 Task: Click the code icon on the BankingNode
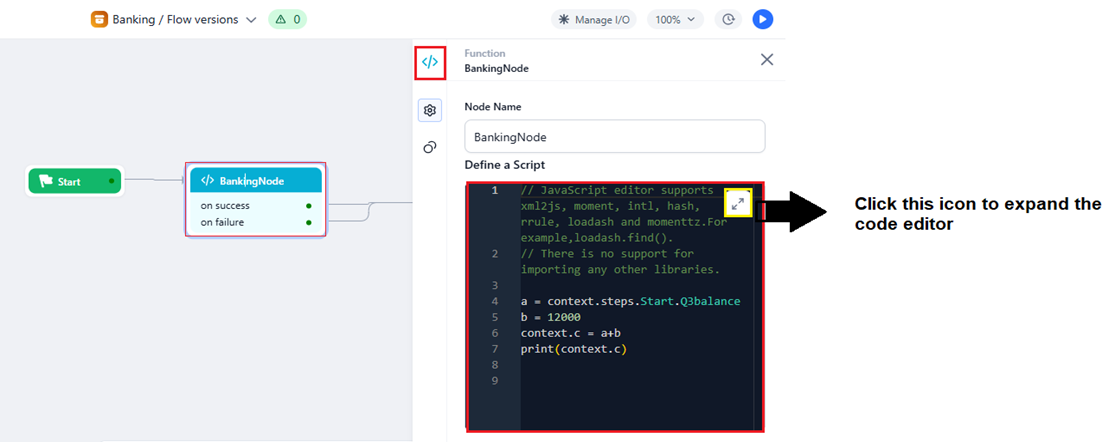pyautogui.click(x=208, y=180)
